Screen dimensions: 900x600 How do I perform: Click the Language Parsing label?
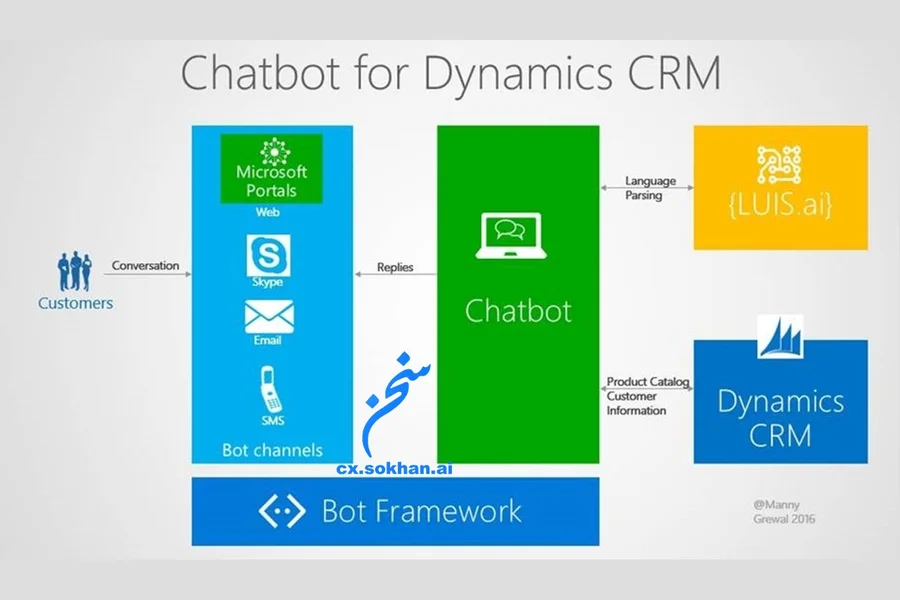(x=650, y=188)
